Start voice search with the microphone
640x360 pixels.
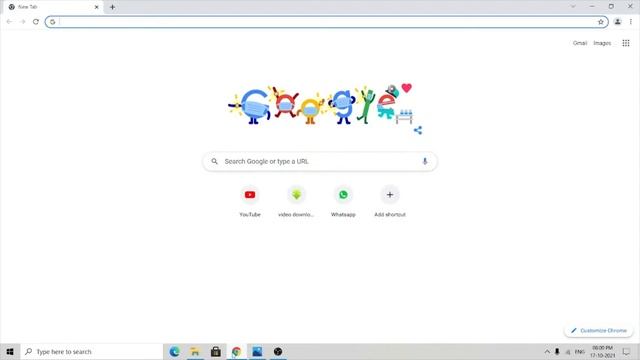click(424, 161)
